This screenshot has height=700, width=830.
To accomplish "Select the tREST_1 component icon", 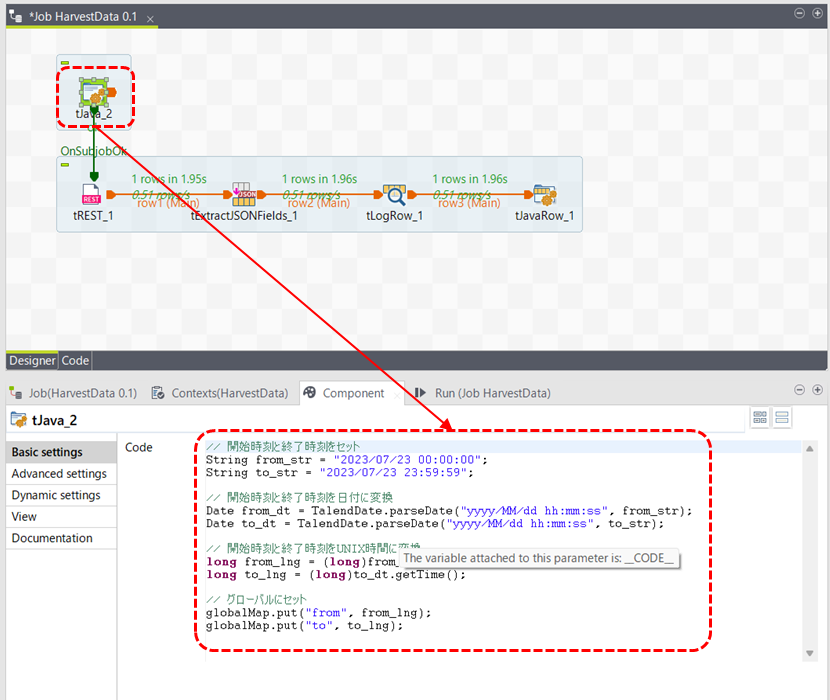I will (91, 194).
